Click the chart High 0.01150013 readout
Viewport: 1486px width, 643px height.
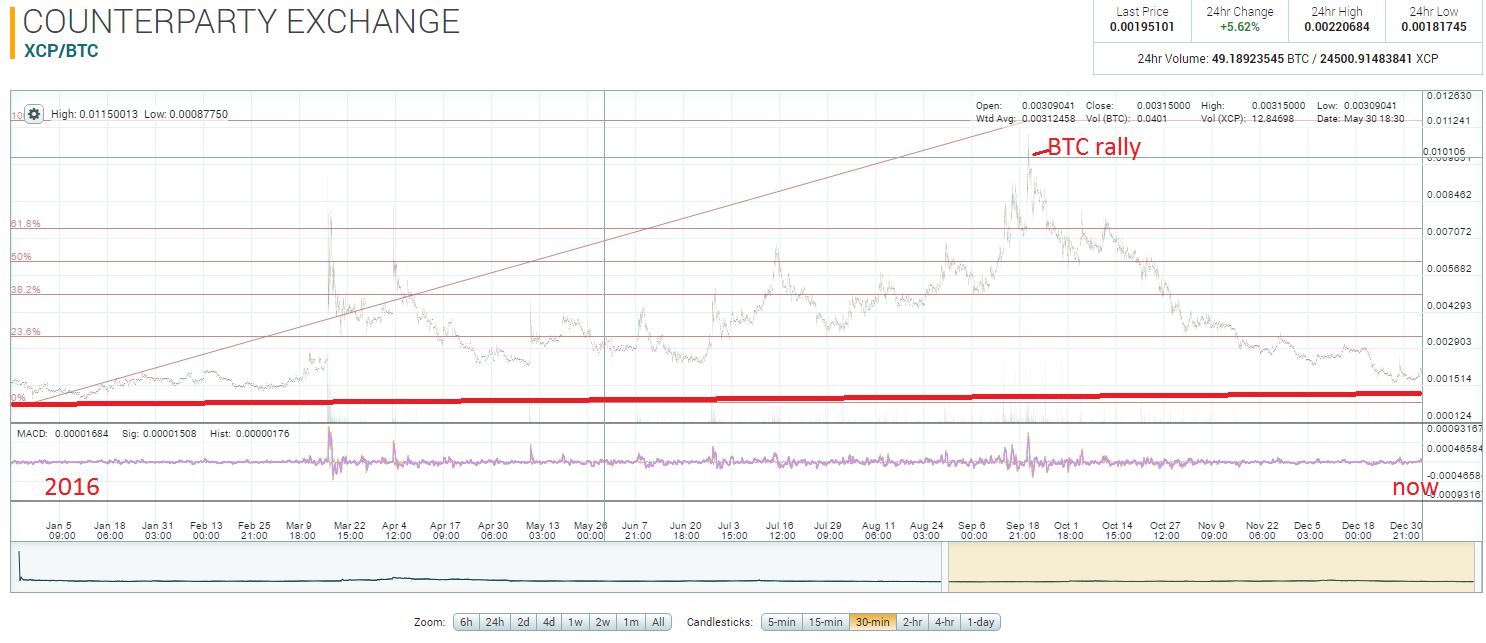point(95,114)
